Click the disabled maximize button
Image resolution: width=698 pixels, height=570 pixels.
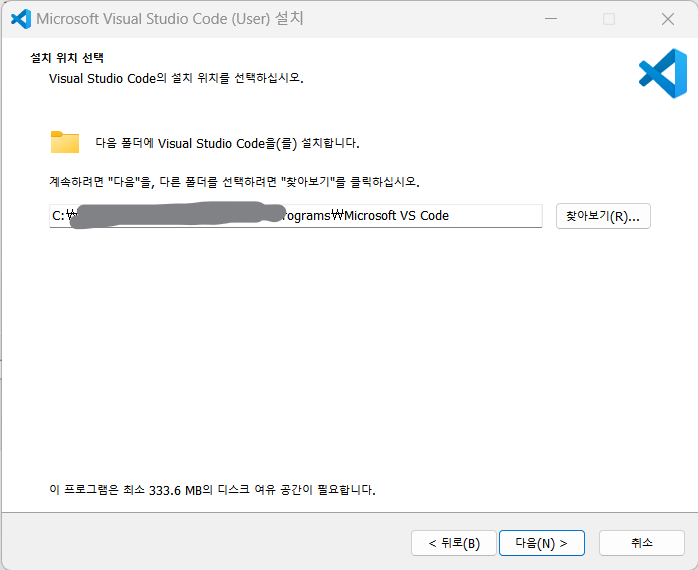click(609, 19)
